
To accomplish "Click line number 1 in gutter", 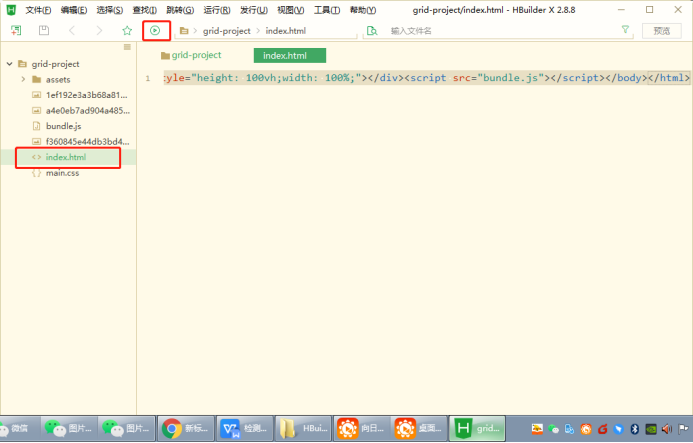I will point(148,78).
